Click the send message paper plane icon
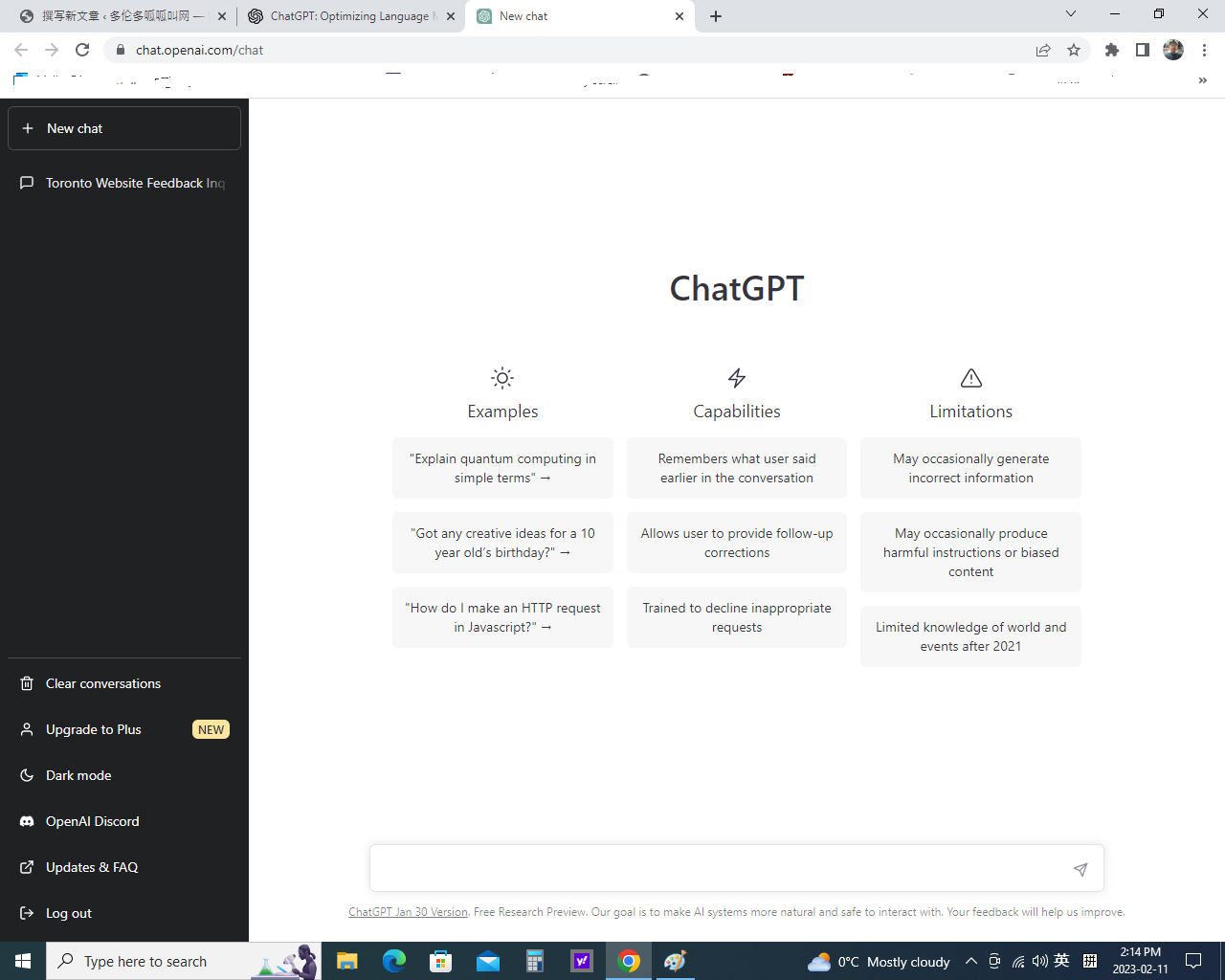Viewport: 1225px width, 980px height. (1080, 869)
